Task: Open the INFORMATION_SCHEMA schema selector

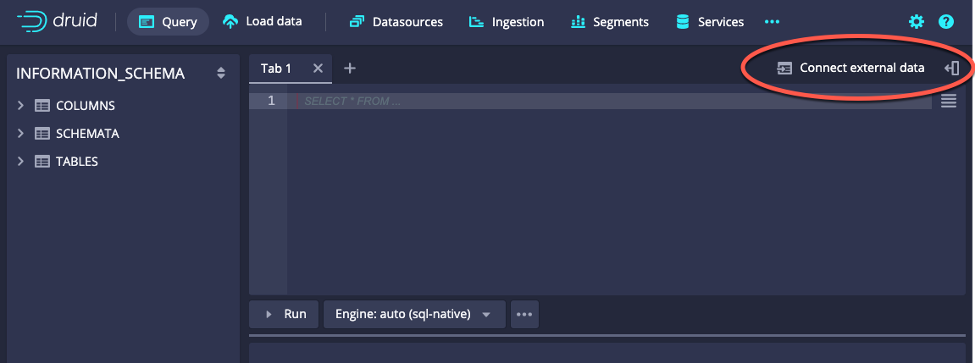Action: pyautogui.click(x=122, y=74)
